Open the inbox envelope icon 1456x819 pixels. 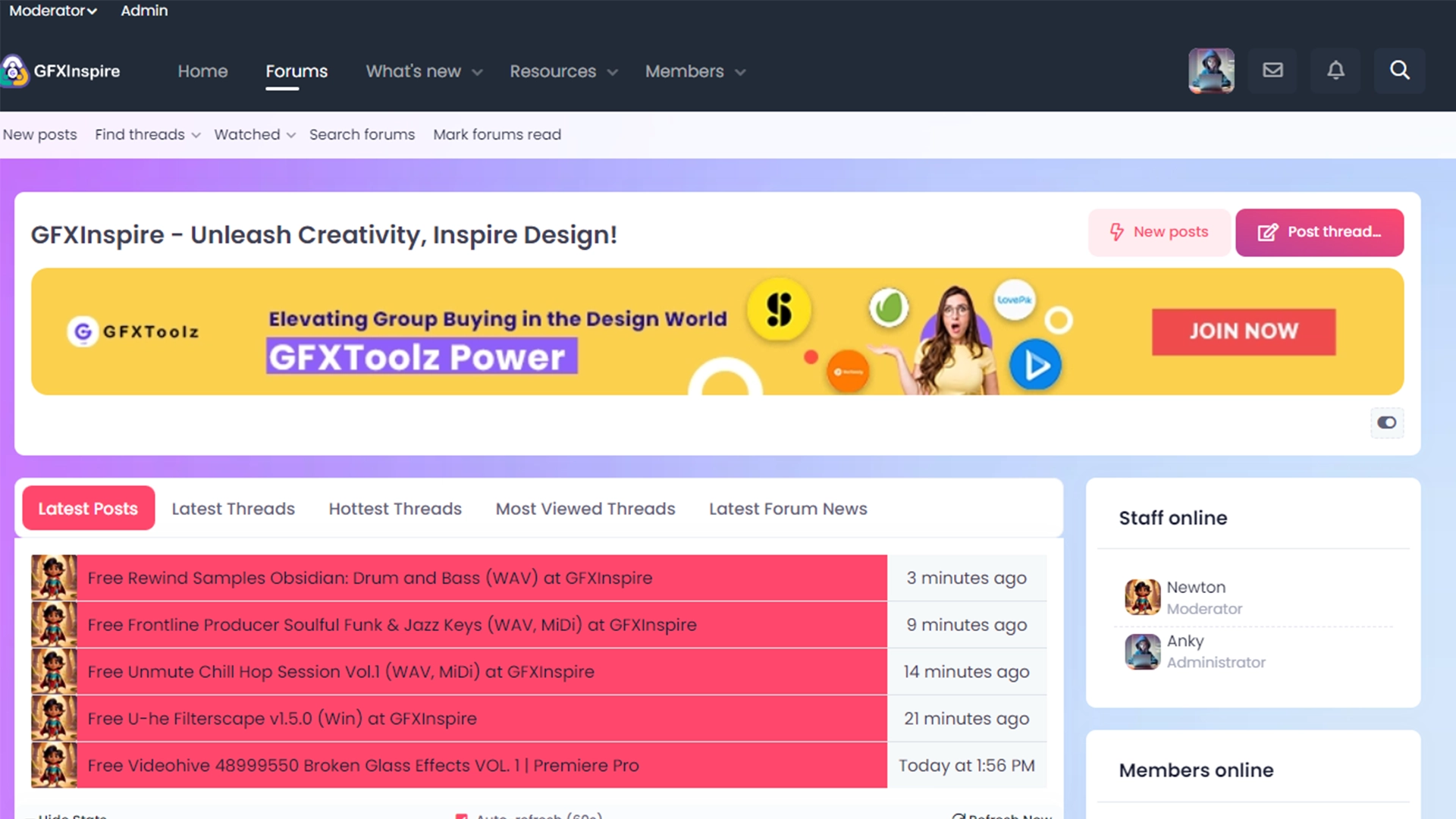coord(1272,71)
